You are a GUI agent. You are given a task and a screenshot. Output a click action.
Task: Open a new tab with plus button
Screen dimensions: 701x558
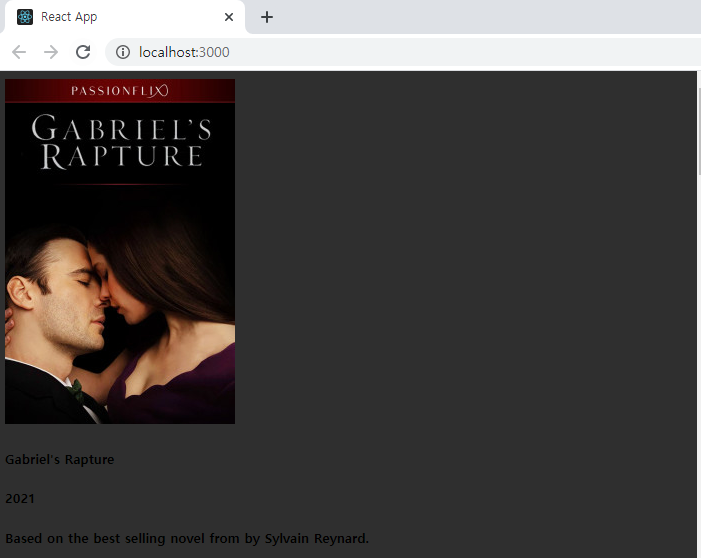coord(267,17)
